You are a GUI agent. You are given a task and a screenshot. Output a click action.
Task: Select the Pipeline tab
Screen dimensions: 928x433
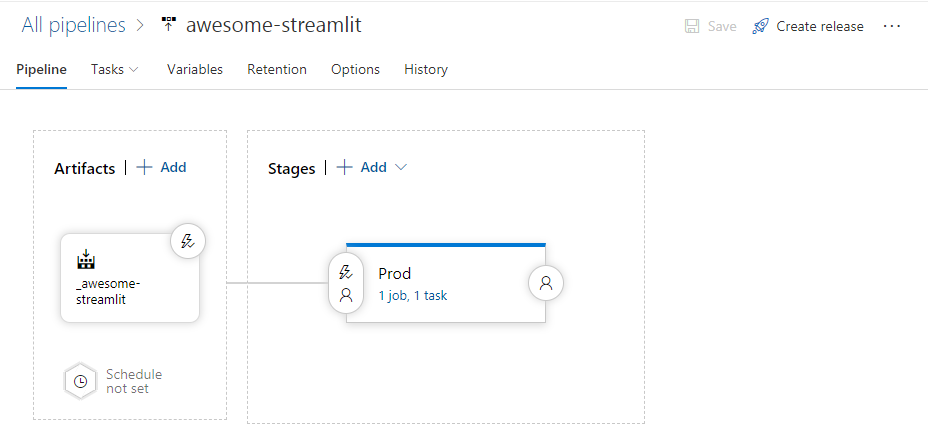click(42, 69)
